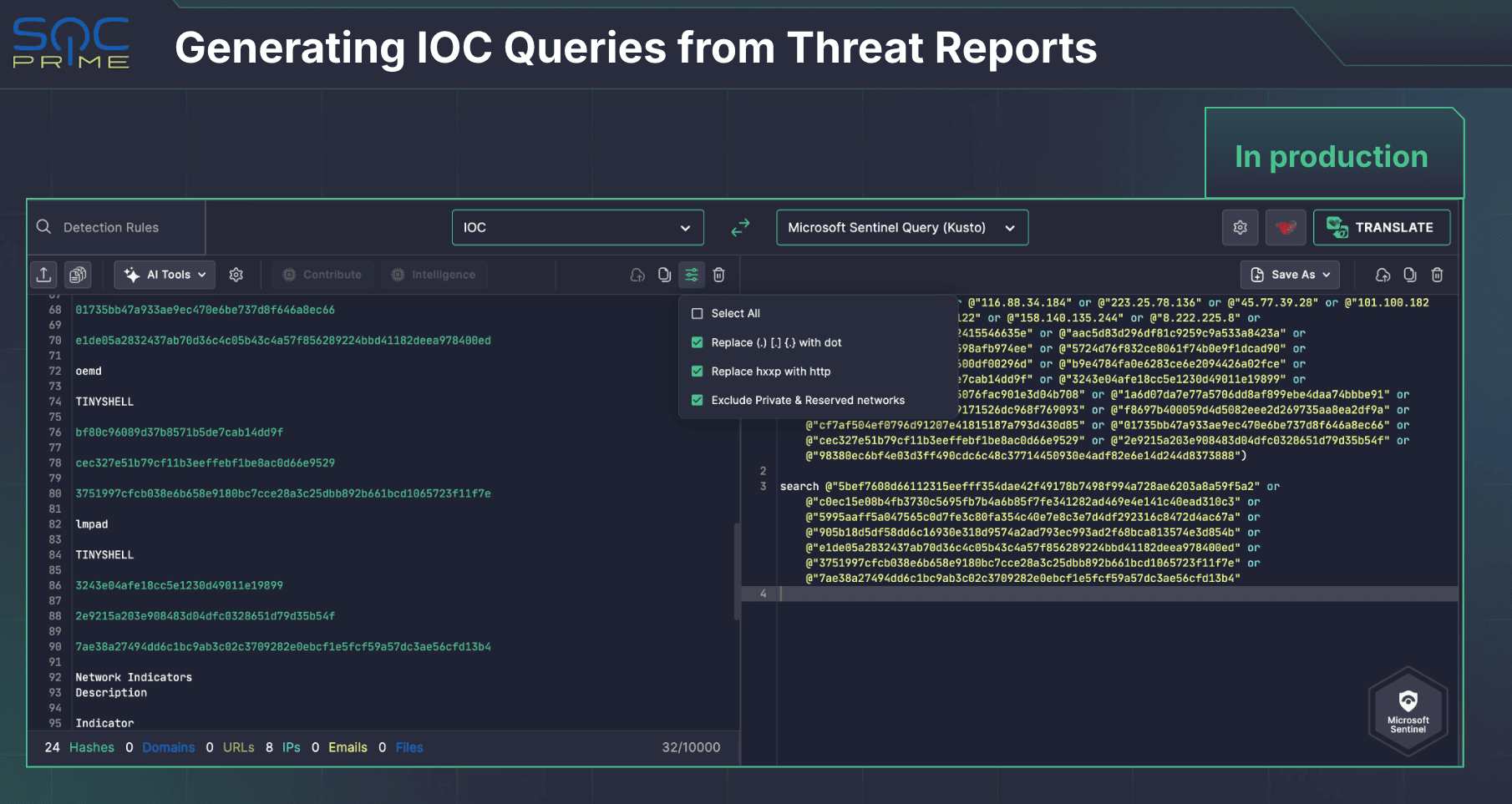Expand the AI Tools dropdown
1512x804 pixels.
[165, 275]
